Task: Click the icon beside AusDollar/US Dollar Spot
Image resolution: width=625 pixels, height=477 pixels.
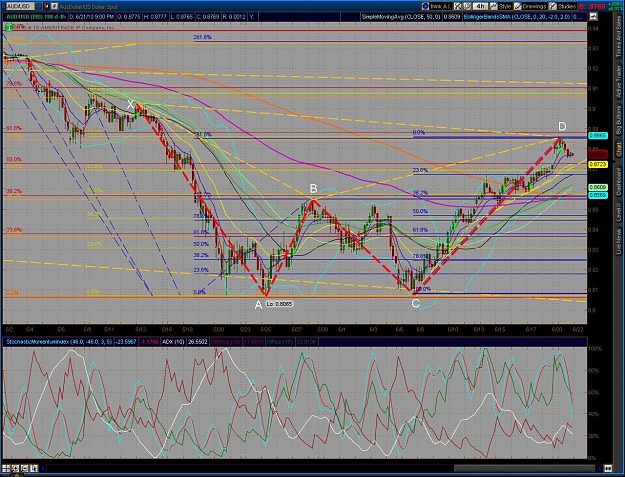Action: coord(54,6)
